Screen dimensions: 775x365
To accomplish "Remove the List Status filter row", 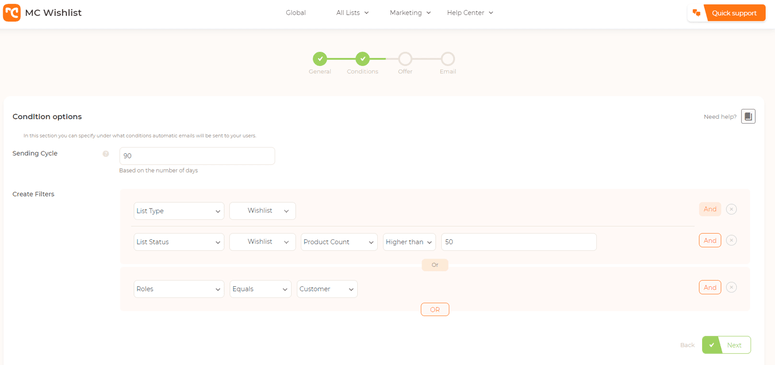I will pyautogui.click(x=731, y=240).
